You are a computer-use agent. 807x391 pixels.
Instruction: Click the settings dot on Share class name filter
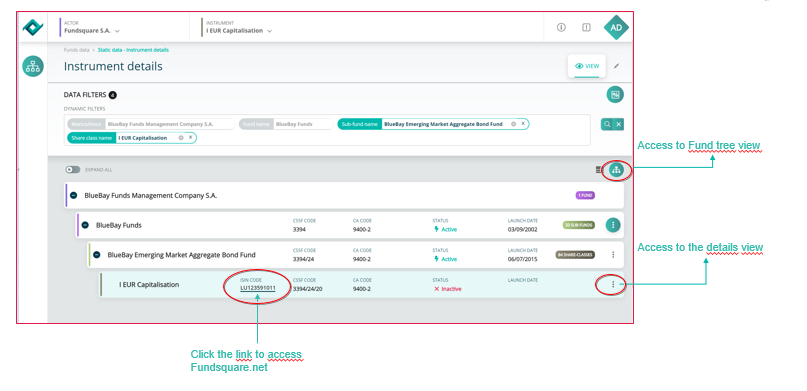[x=181, y=138]
